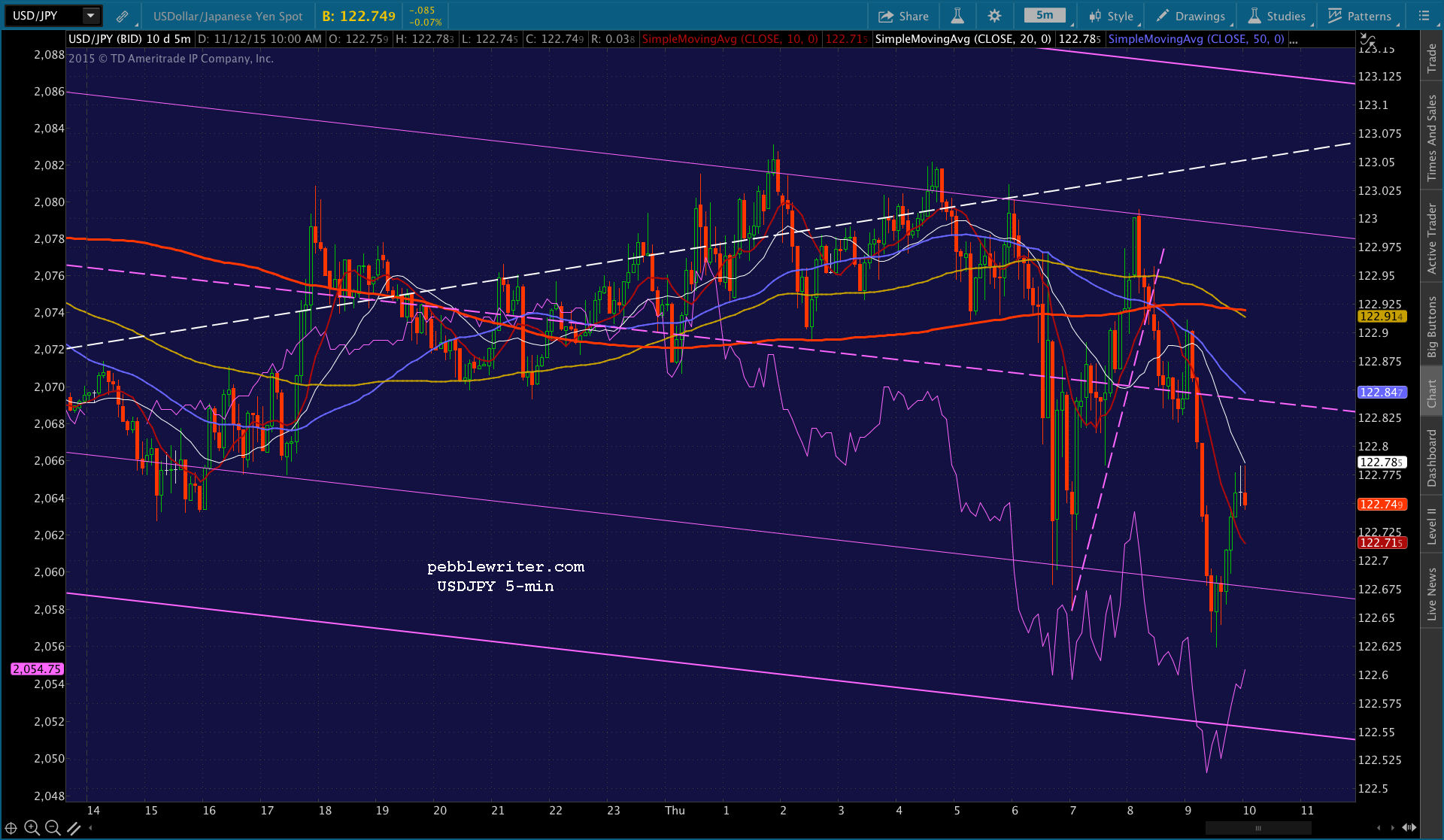Click the 5m timeframe button
This screenshot has width=1444, height=840.
[x=1045, y=16]
